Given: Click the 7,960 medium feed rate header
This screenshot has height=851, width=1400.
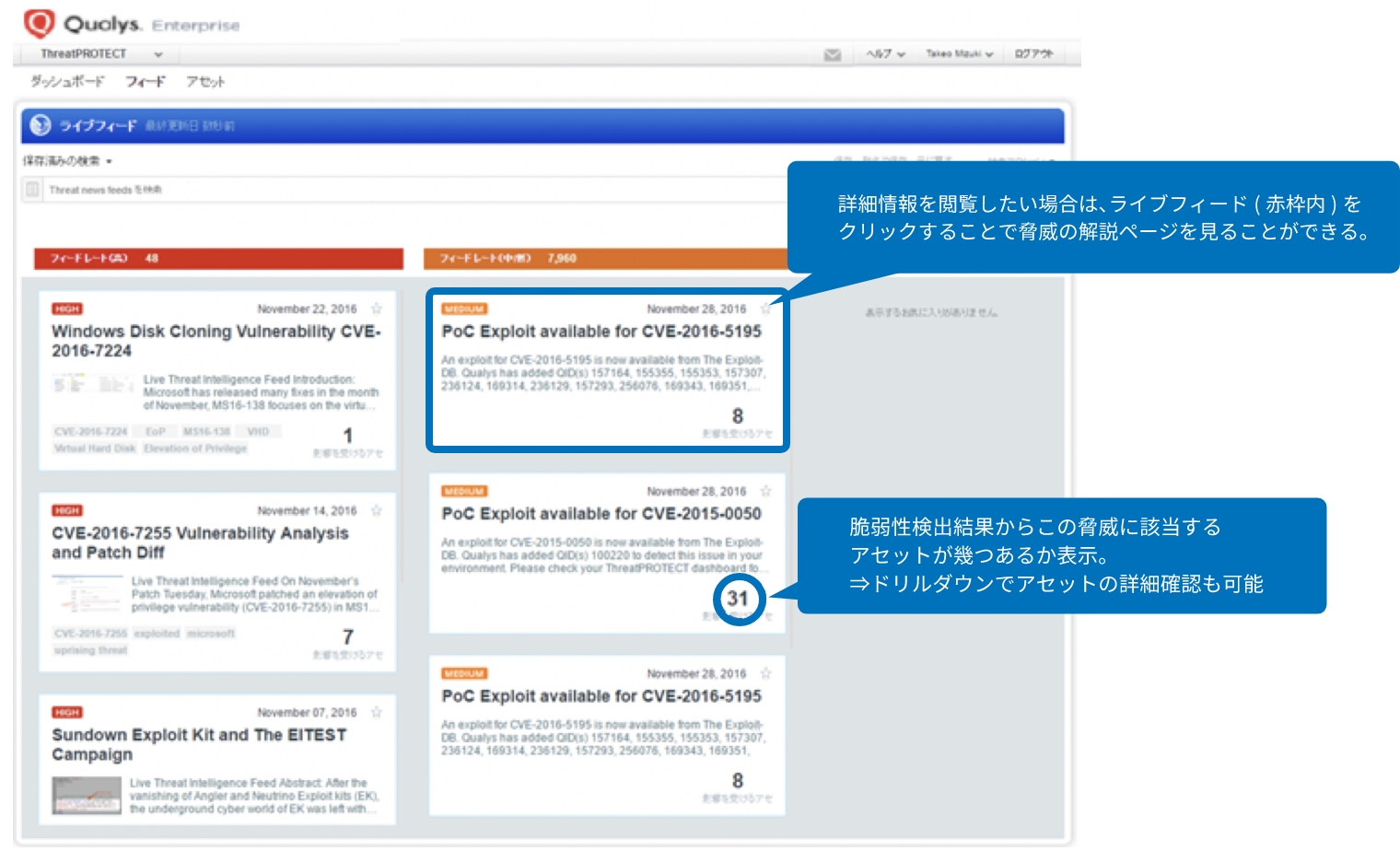Looking at the screenshot, I should [605, 259].
